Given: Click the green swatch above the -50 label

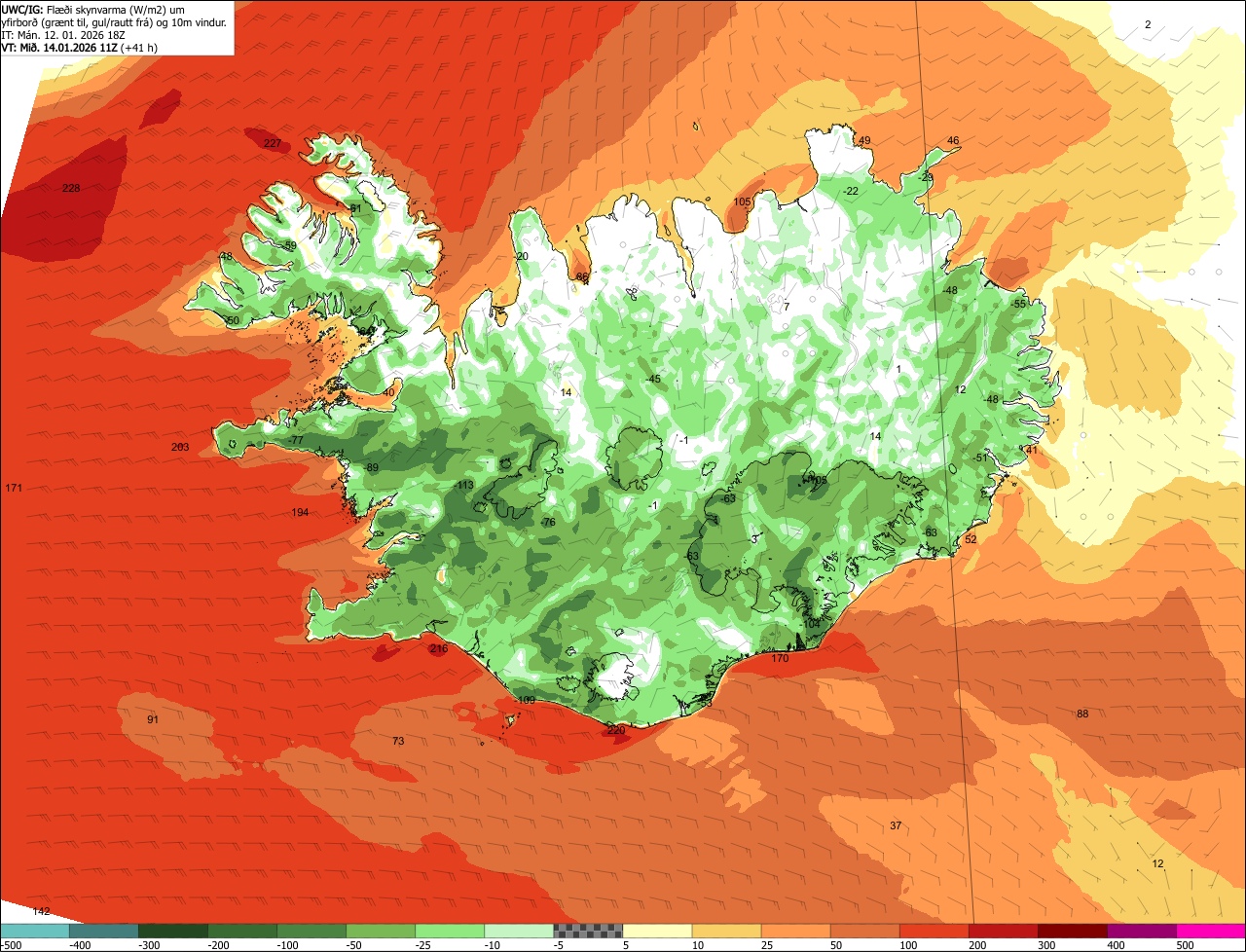Looking at the screenshot, I should pos(380,931).
